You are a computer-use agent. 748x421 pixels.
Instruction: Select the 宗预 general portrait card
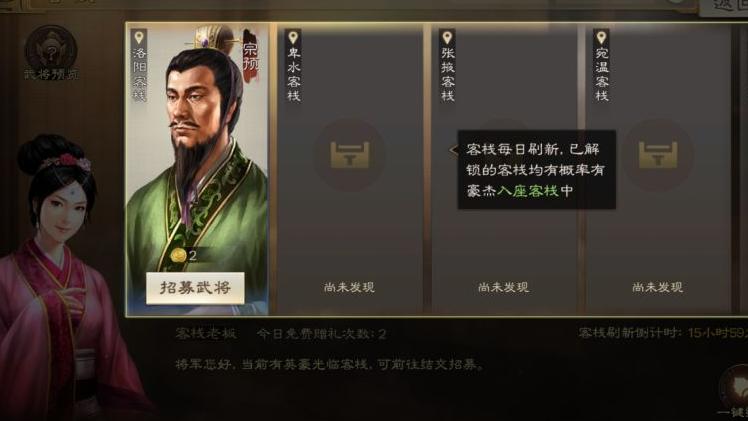click(197, 169)
